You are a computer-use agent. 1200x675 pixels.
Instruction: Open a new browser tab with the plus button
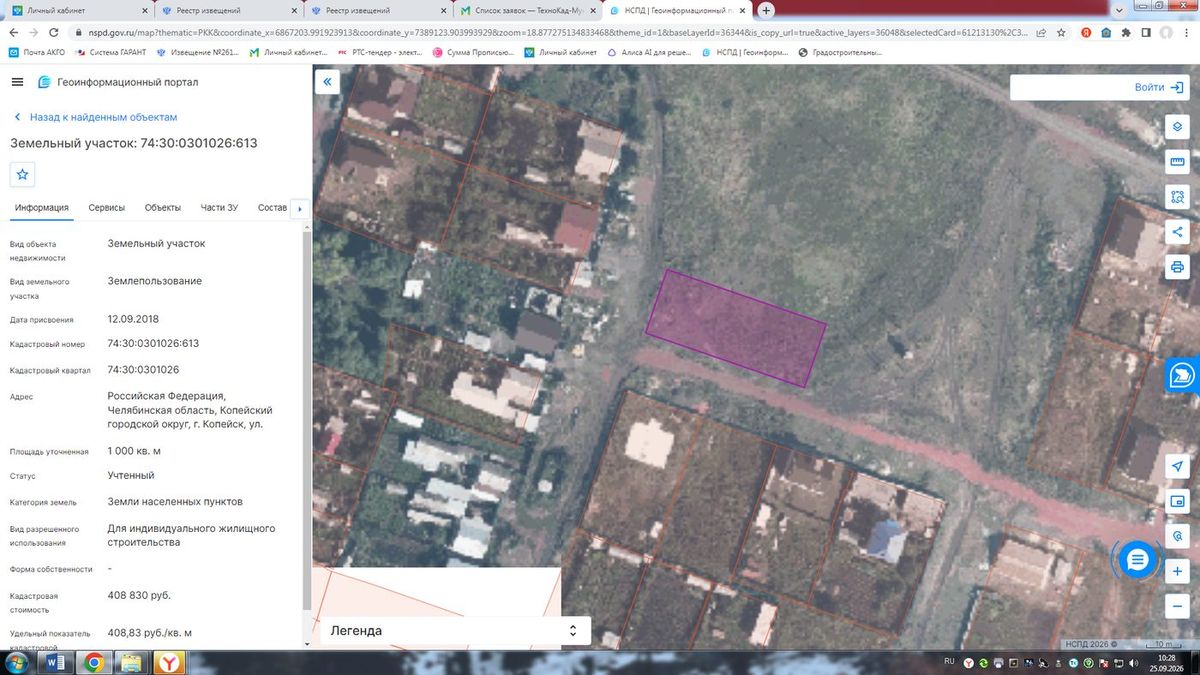[x=766, y=10]
